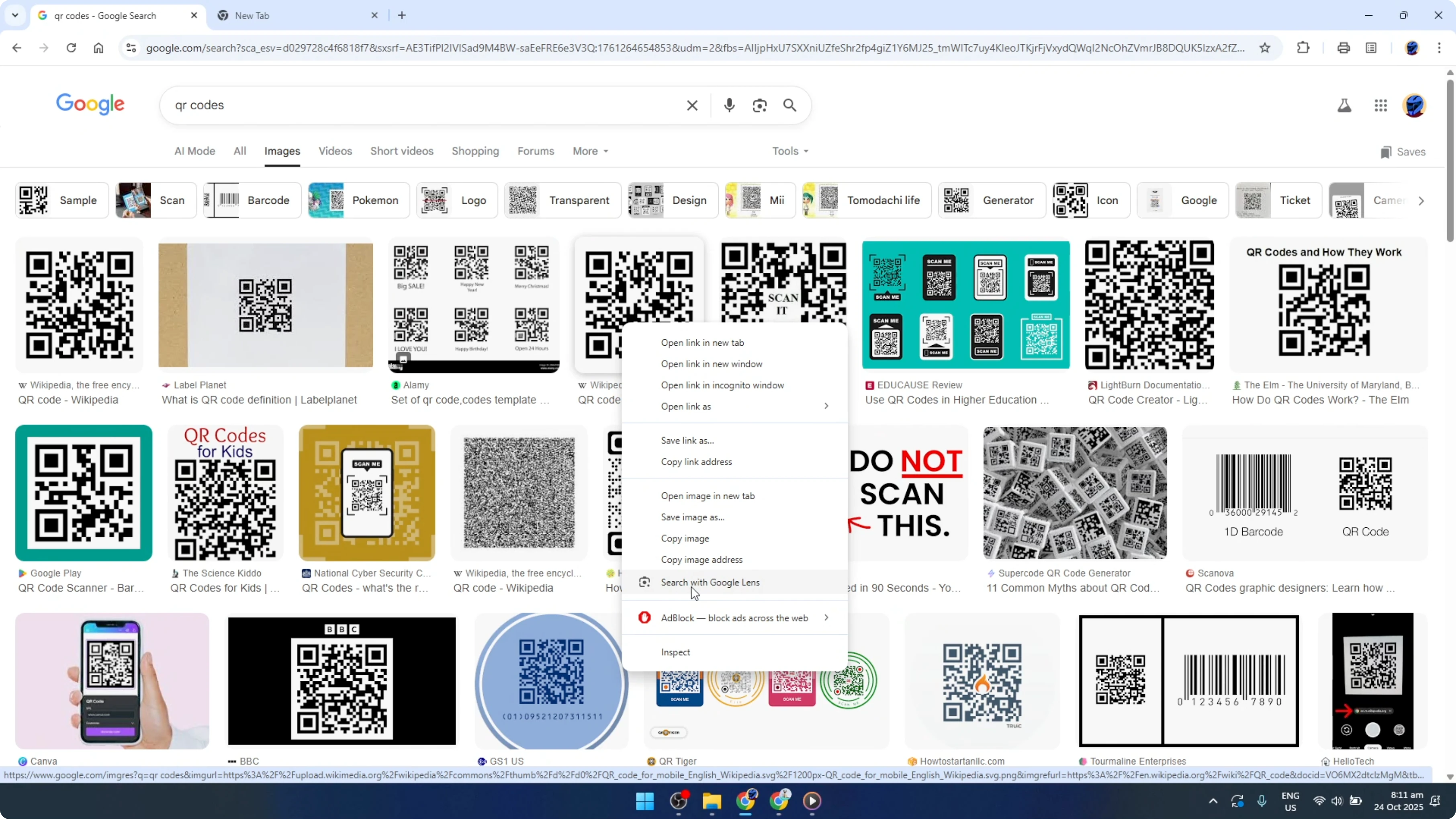Click the voice search microphone icon
The width and height of the screenshot is (1456, 820).
730,105
